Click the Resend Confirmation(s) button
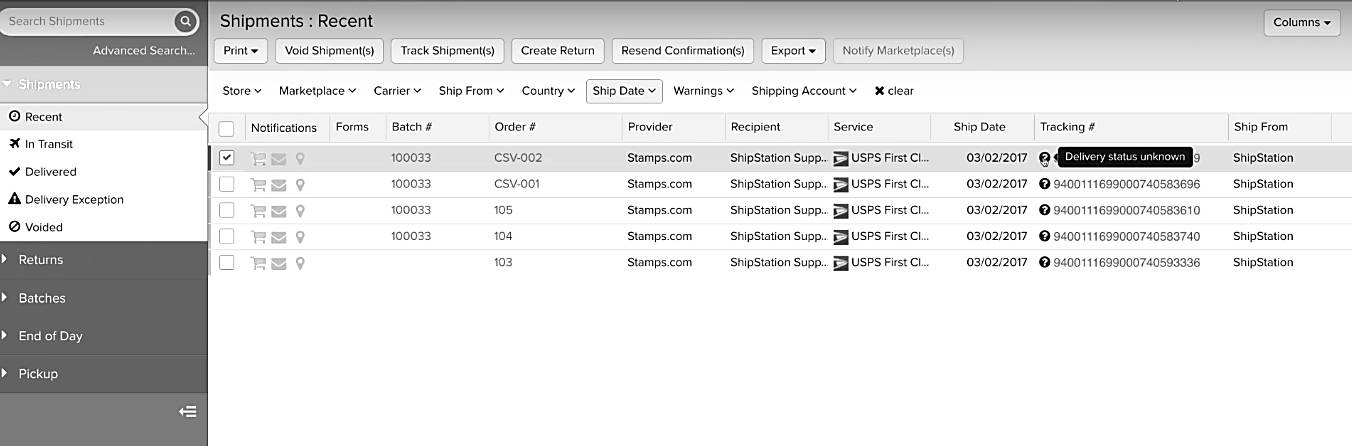The width and height of the screenshot is (1352, 446). (683, 50)
